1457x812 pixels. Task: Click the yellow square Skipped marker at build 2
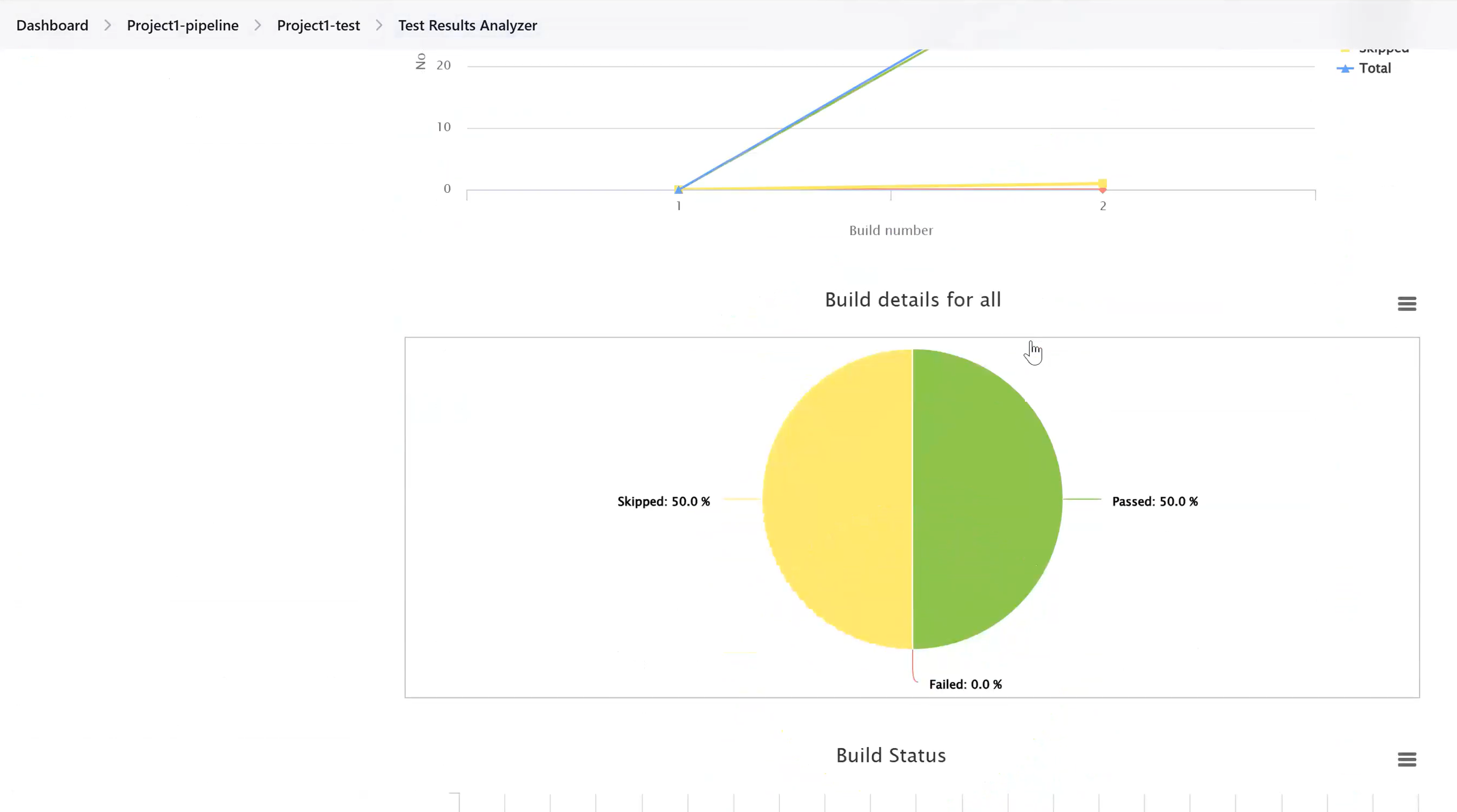pyautogui.click(x=1102, y=182)
